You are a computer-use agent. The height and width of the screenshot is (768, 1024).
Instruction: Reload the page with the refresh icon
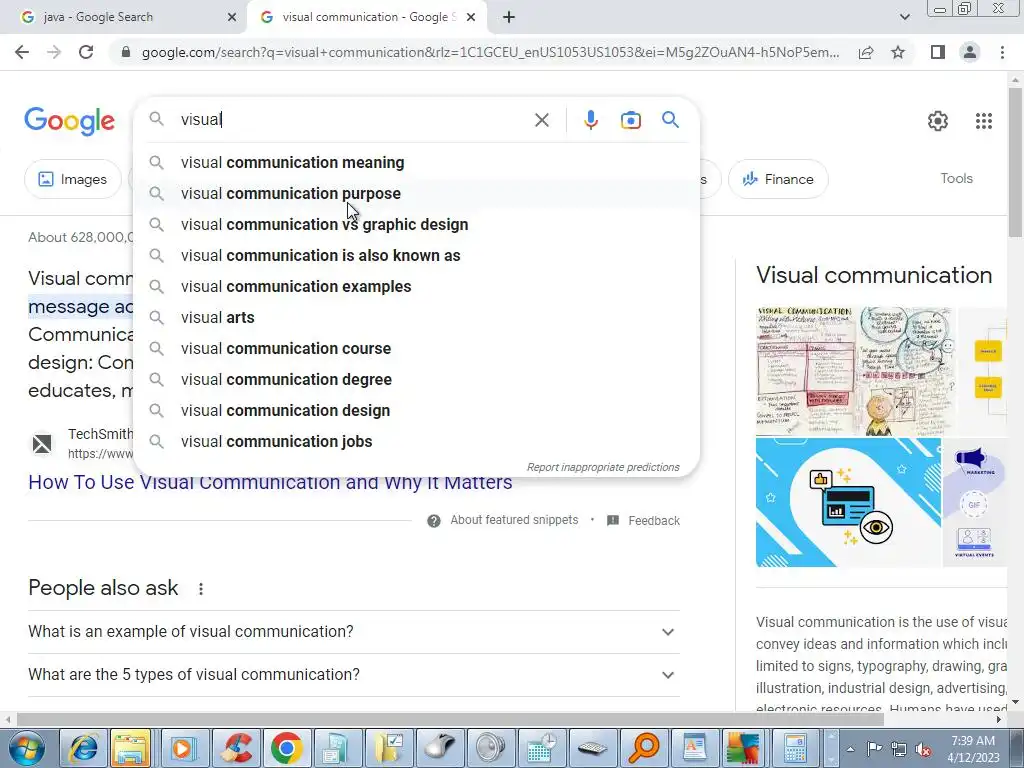click(86, 52)
